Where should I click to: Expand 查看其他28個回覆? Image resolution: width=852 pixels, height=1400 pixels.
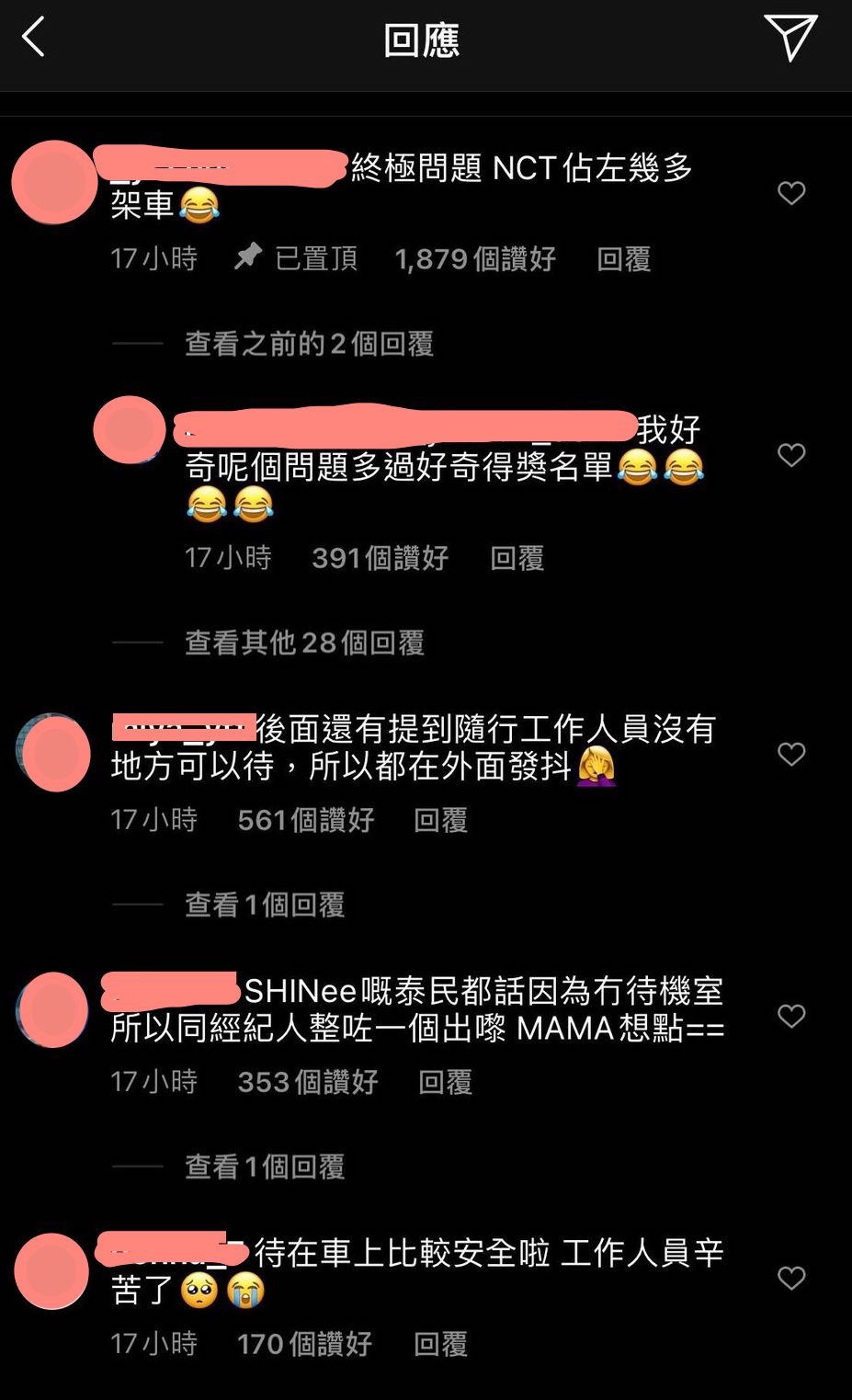(x=304, y=643)
